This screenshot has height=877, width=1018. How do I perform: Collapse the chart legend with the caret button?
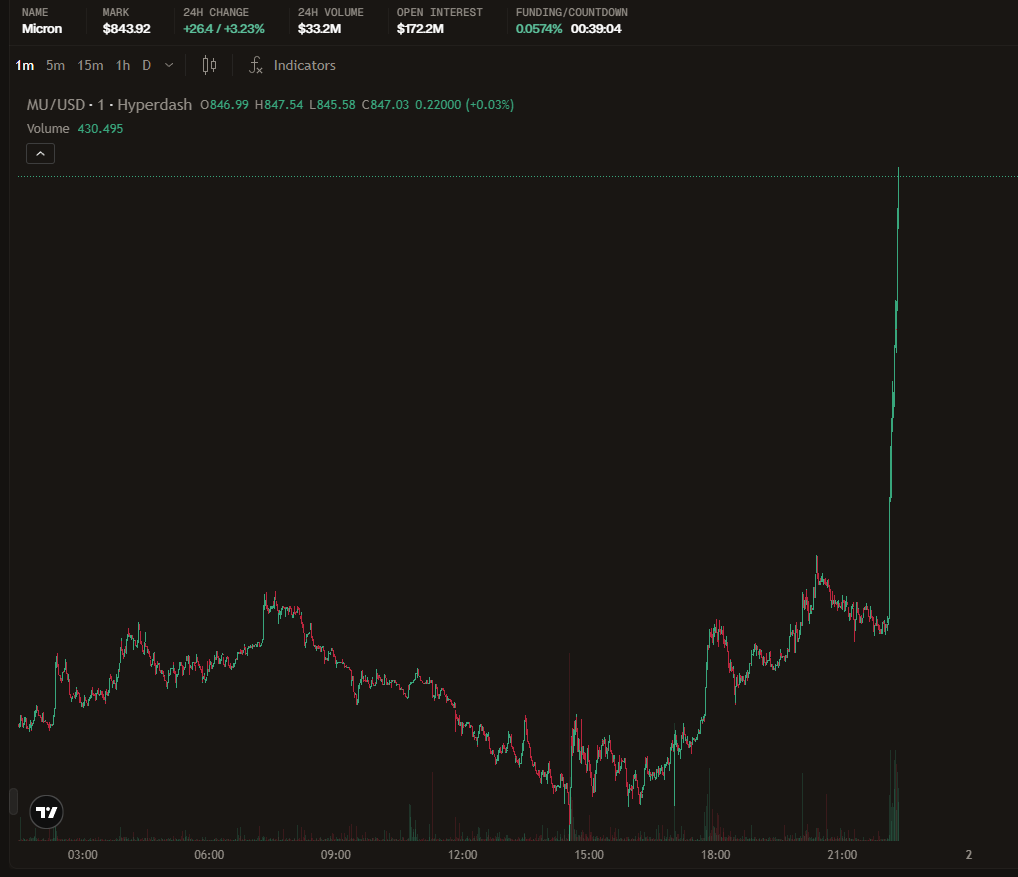tap(40, 154)
